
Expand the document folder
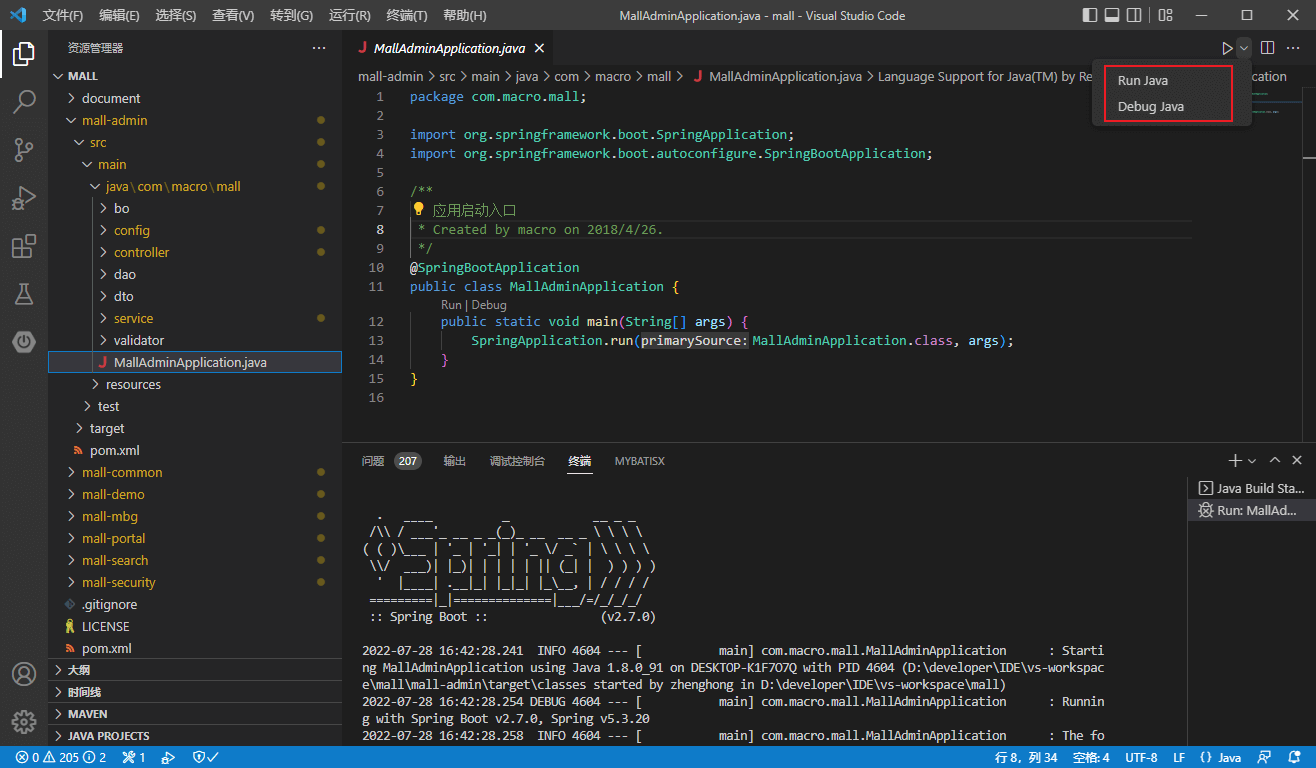tap(195, 98)
